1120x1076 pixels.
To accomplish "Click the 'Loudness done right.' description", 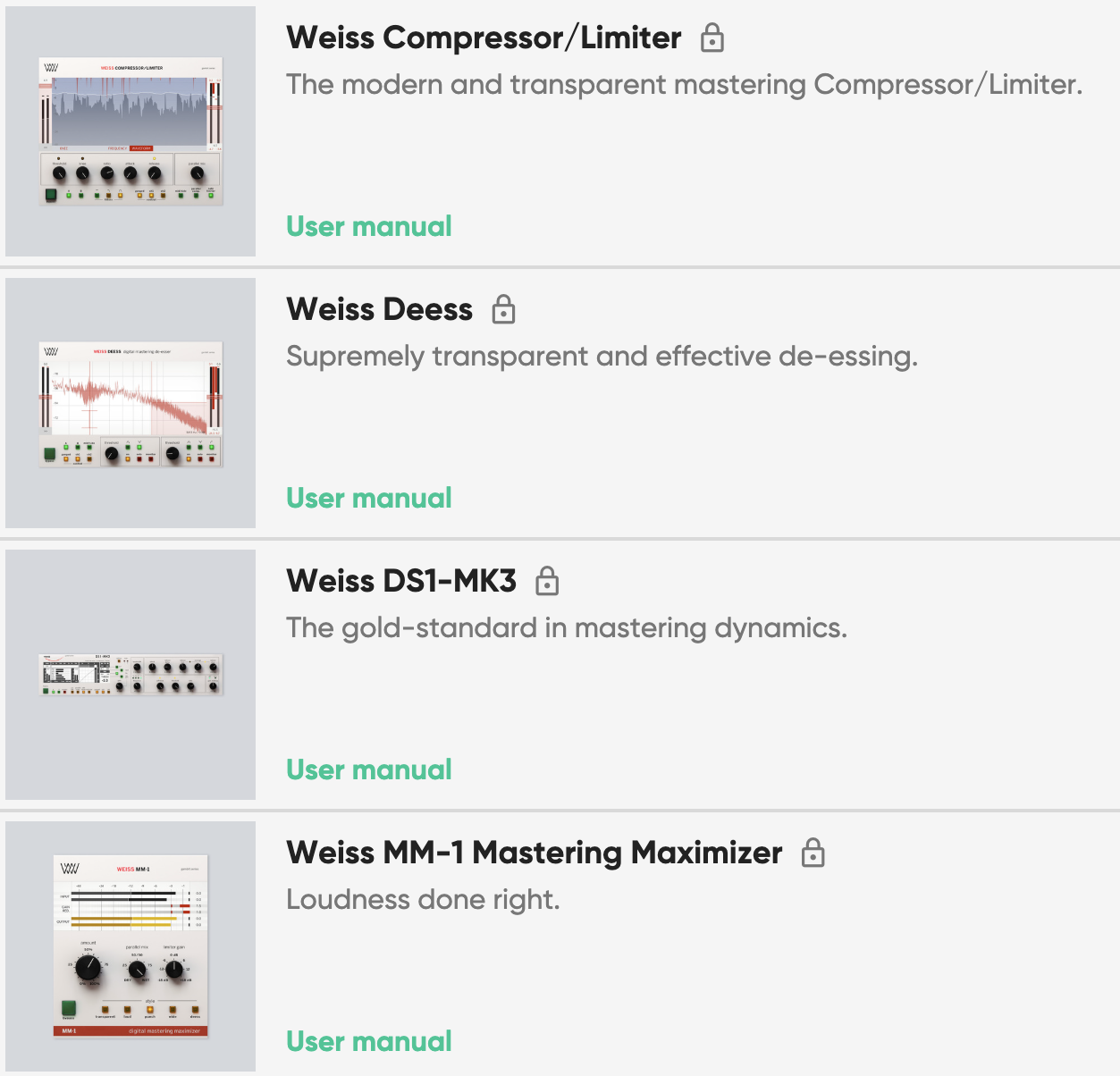I will [x=423, y=899].
